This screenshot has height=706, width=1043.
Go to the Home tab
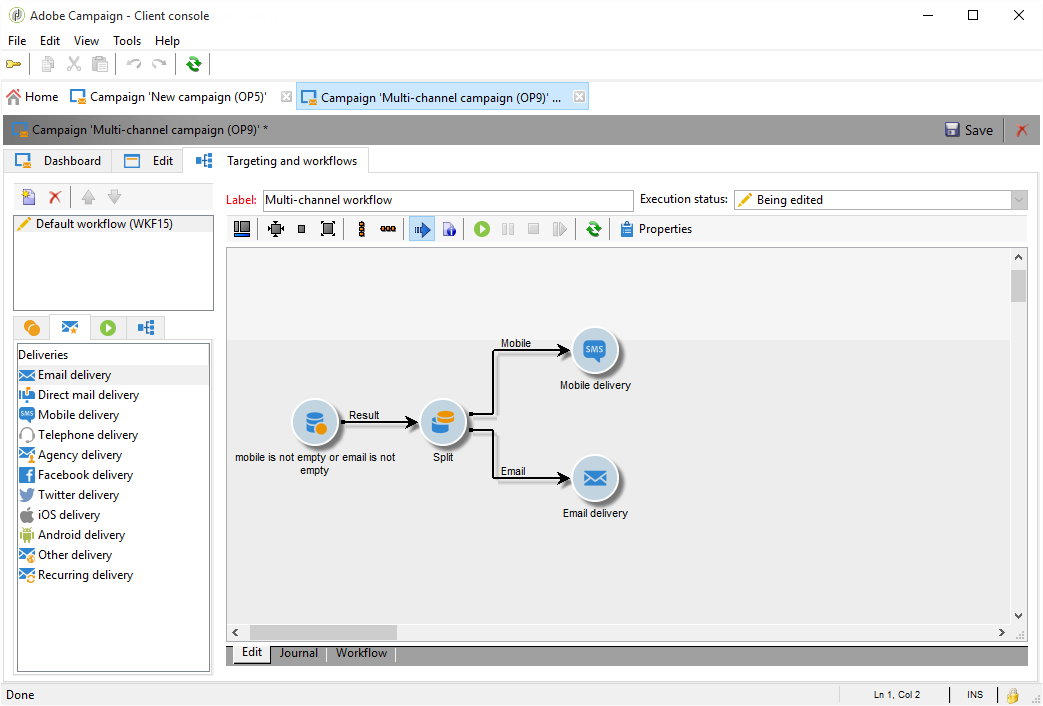(33, 97)
